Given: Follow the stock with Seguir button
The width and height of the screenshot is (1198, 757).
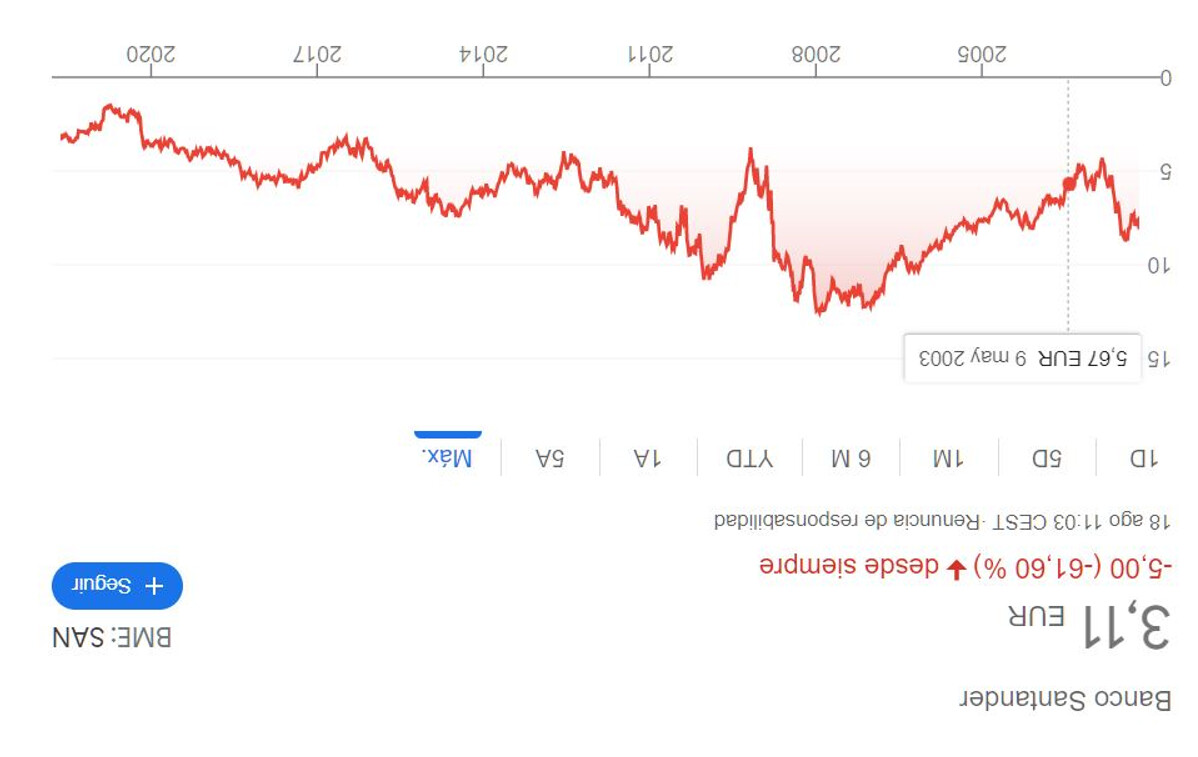Looking at the screenshot, I should point(117,586).
